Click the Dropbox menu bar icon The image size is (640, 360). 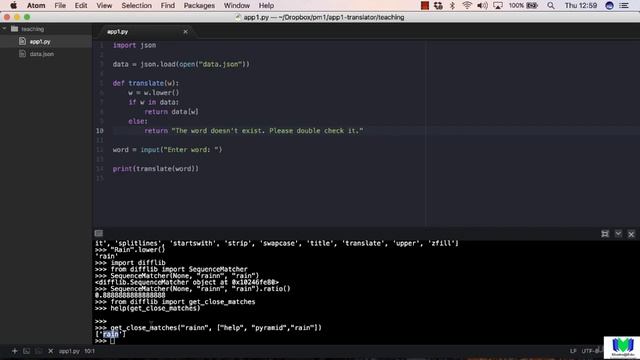(438, 5)
